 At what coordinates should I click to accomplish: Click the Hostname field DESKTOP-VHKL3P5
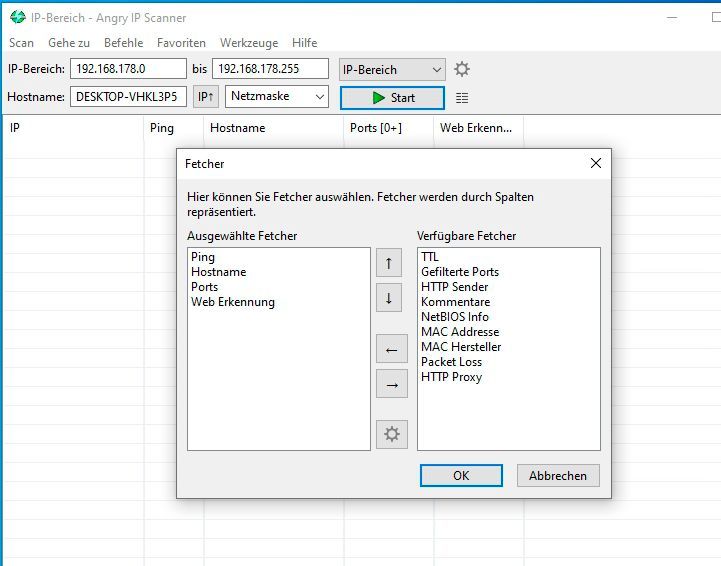(128, 97)
